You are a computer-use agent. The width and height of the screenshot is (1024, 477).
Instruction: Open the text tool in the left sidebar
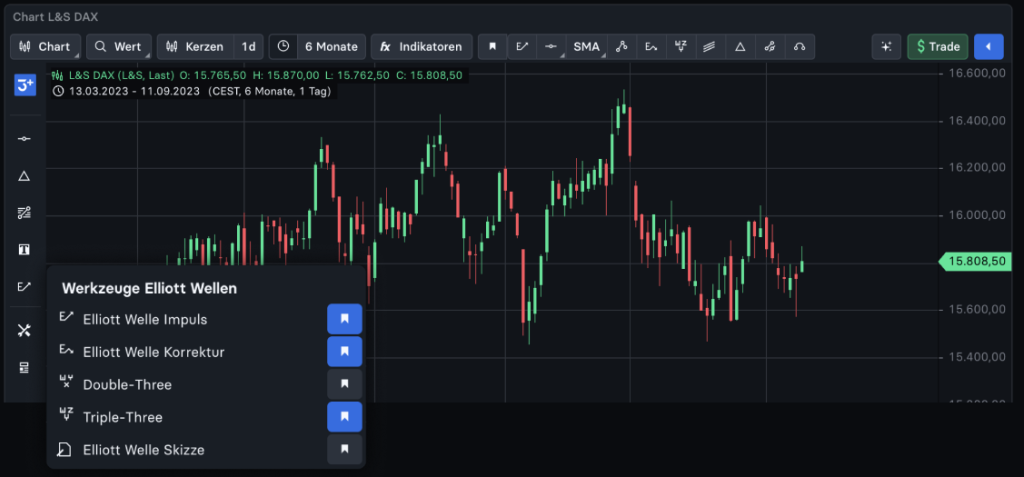click(x=25, y=249)
